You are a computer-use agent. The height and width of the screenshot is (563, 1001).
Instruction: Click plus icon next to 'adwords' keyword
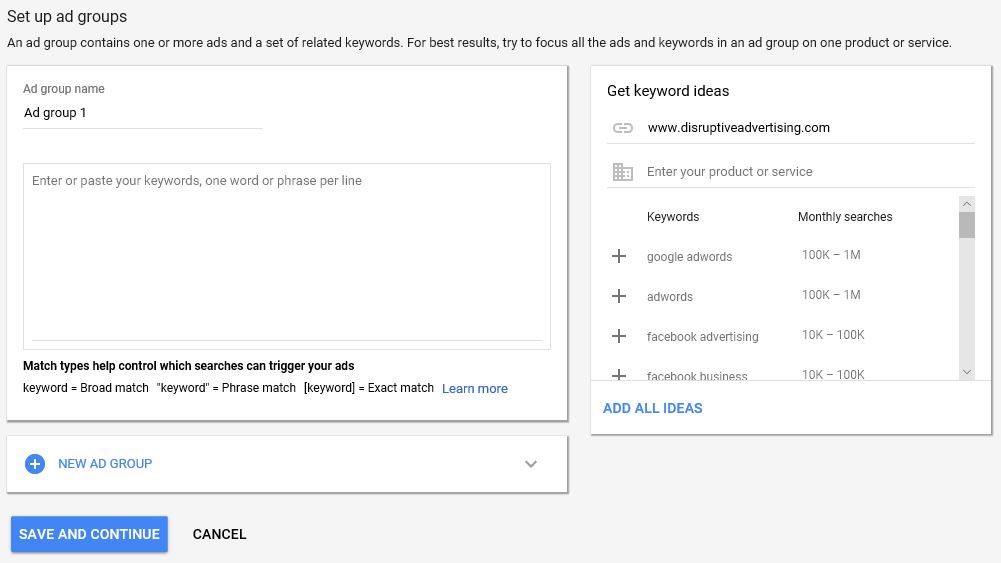tap(619, 296)
